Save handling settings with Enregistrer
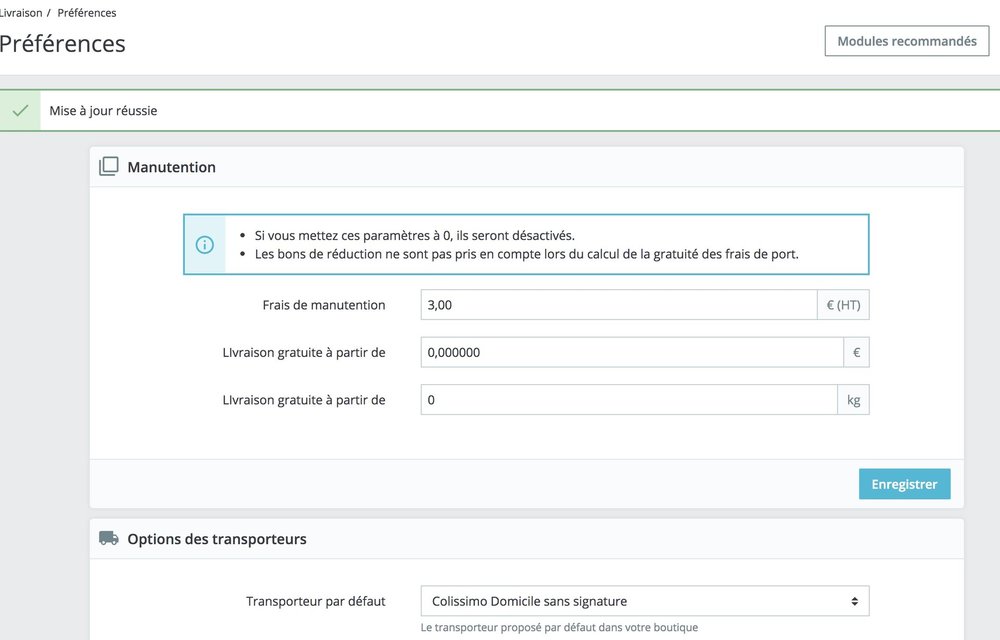The image size is (1000, 640). pyautogui.click(x=904, y=484)
